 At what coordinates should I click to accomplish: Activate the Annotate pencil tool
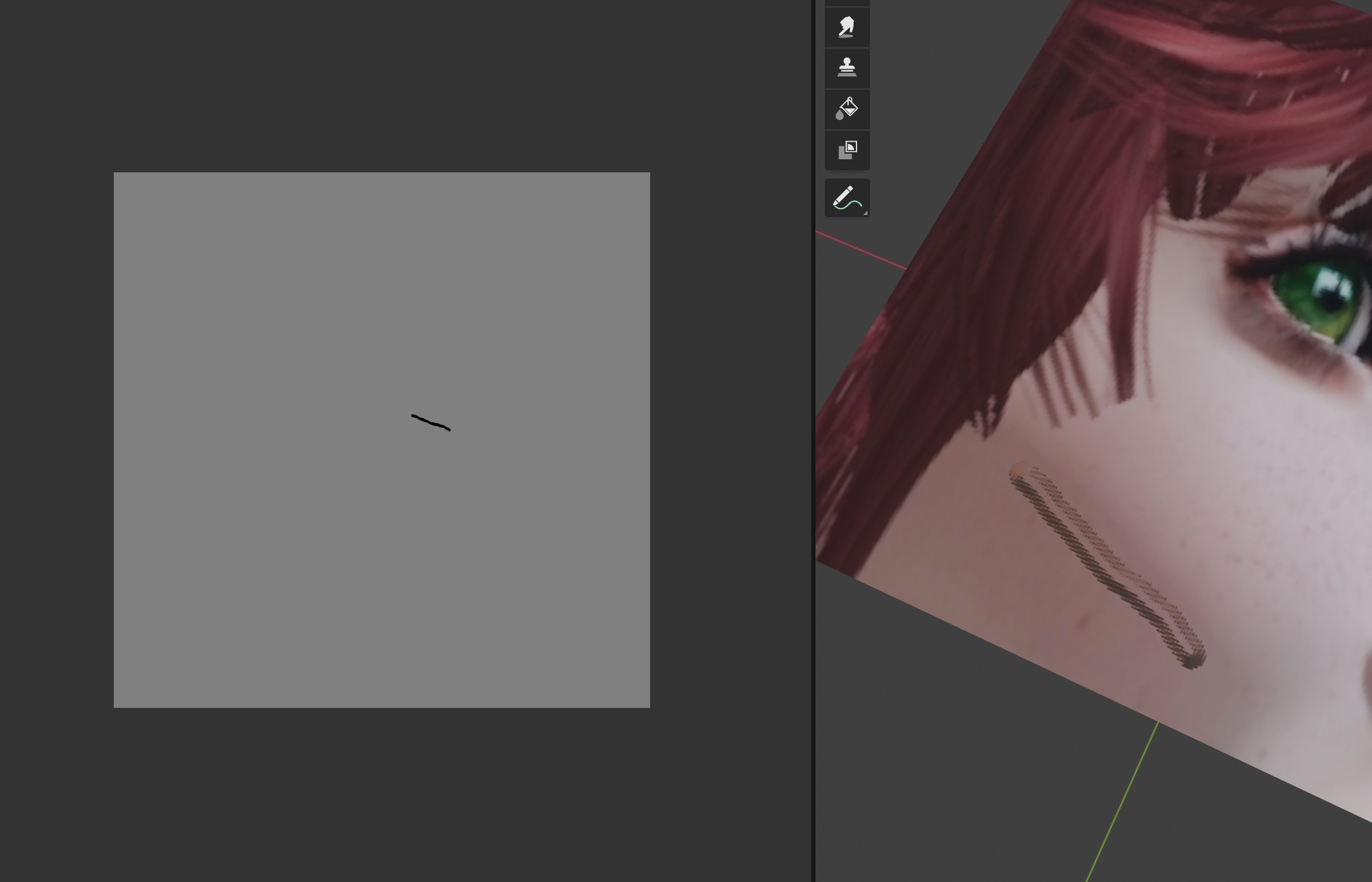pos(847,198)
